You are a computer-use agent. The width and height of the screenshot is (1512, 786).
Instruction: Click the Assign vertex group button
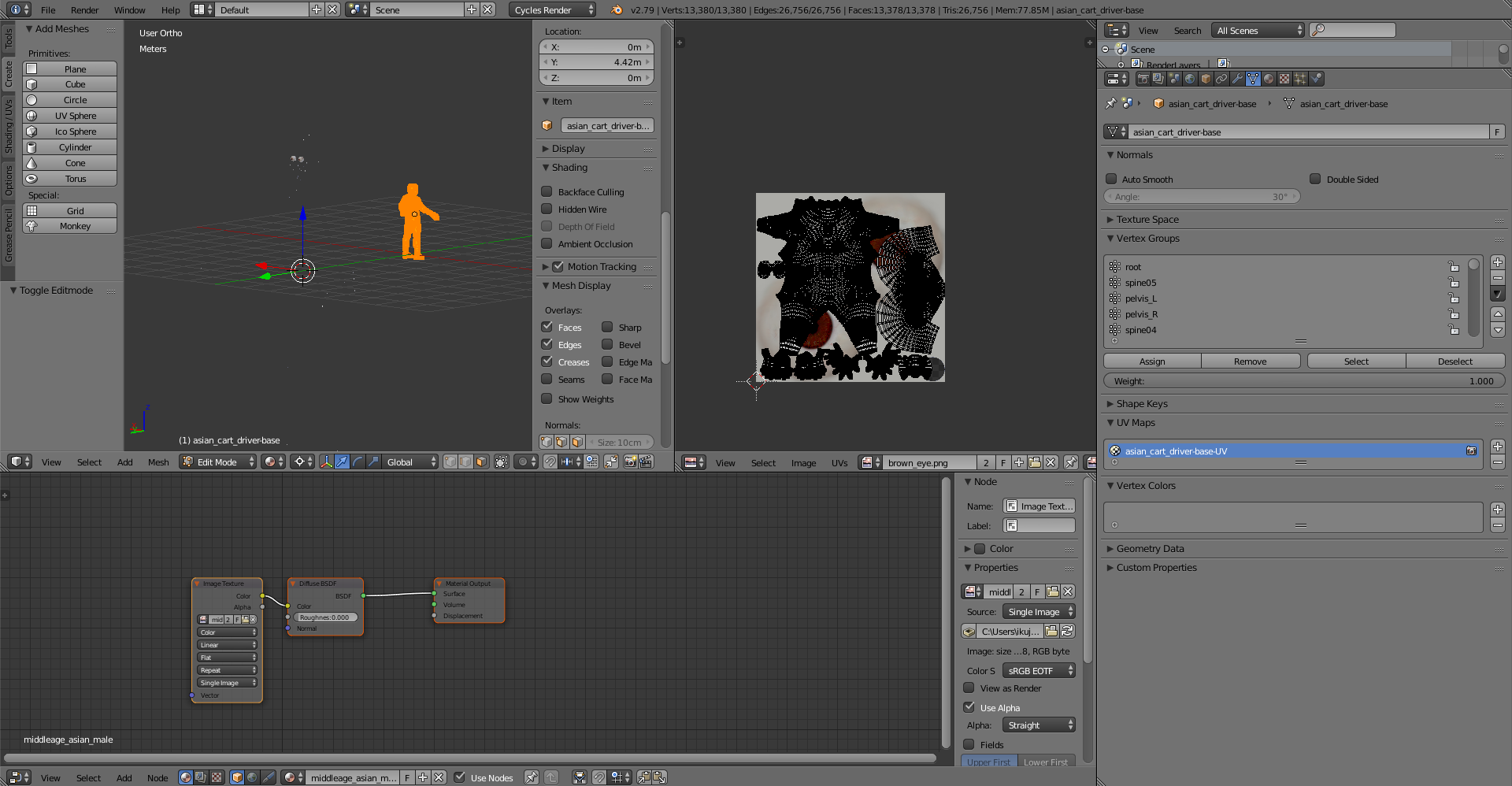coord(1151,361)
